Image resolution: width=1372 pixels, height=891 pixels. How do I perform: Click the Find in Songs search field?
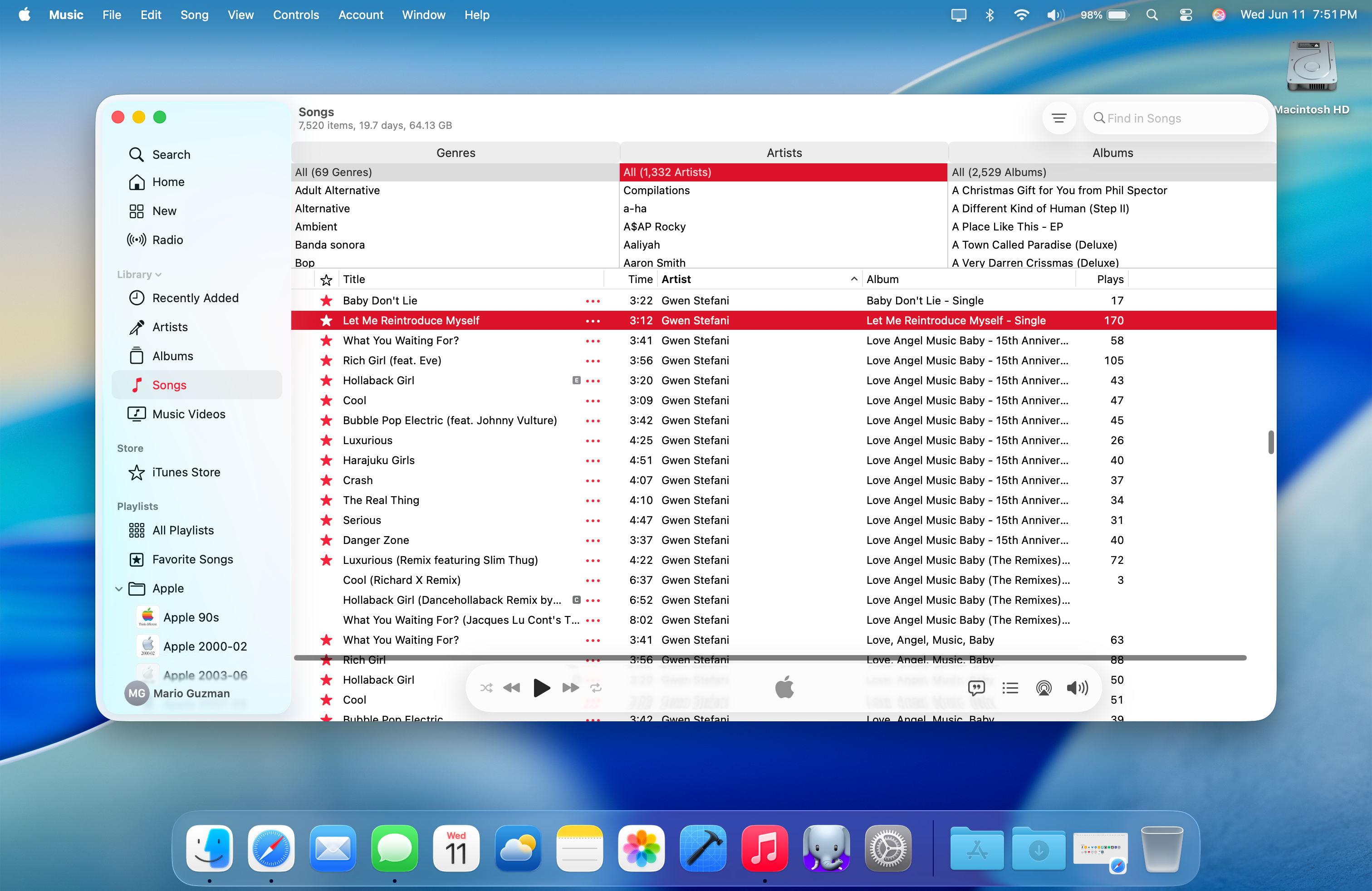(1176, 118)
